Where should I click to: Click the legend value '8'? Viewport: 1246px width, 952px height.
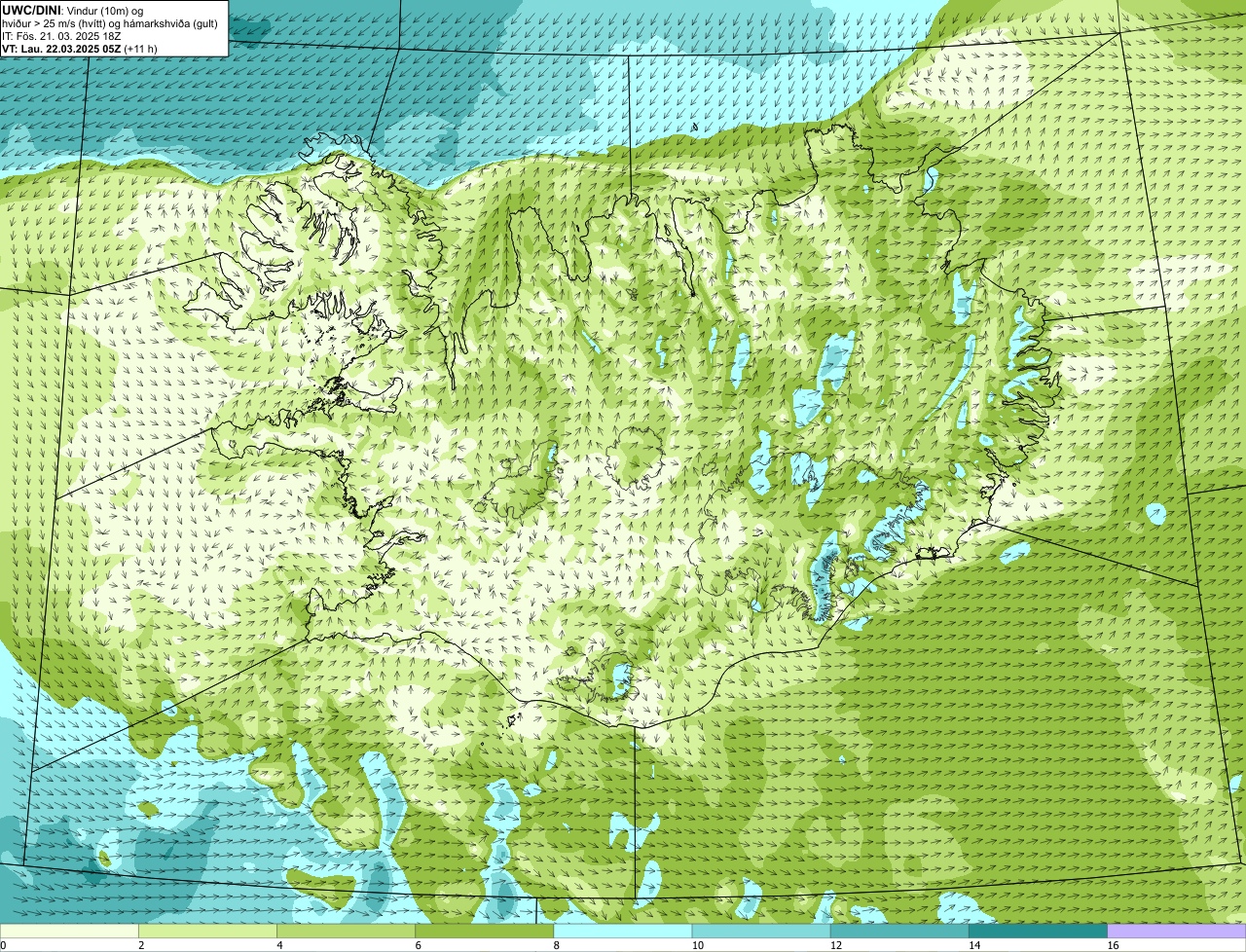pos(556,945)
